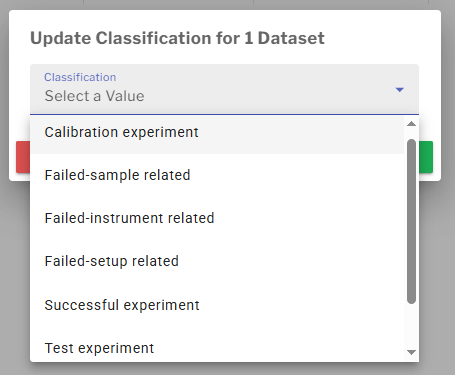Click the scrollbar track below the thumb
This screenshot has width=455, height=375.
(x=411, y=324)
